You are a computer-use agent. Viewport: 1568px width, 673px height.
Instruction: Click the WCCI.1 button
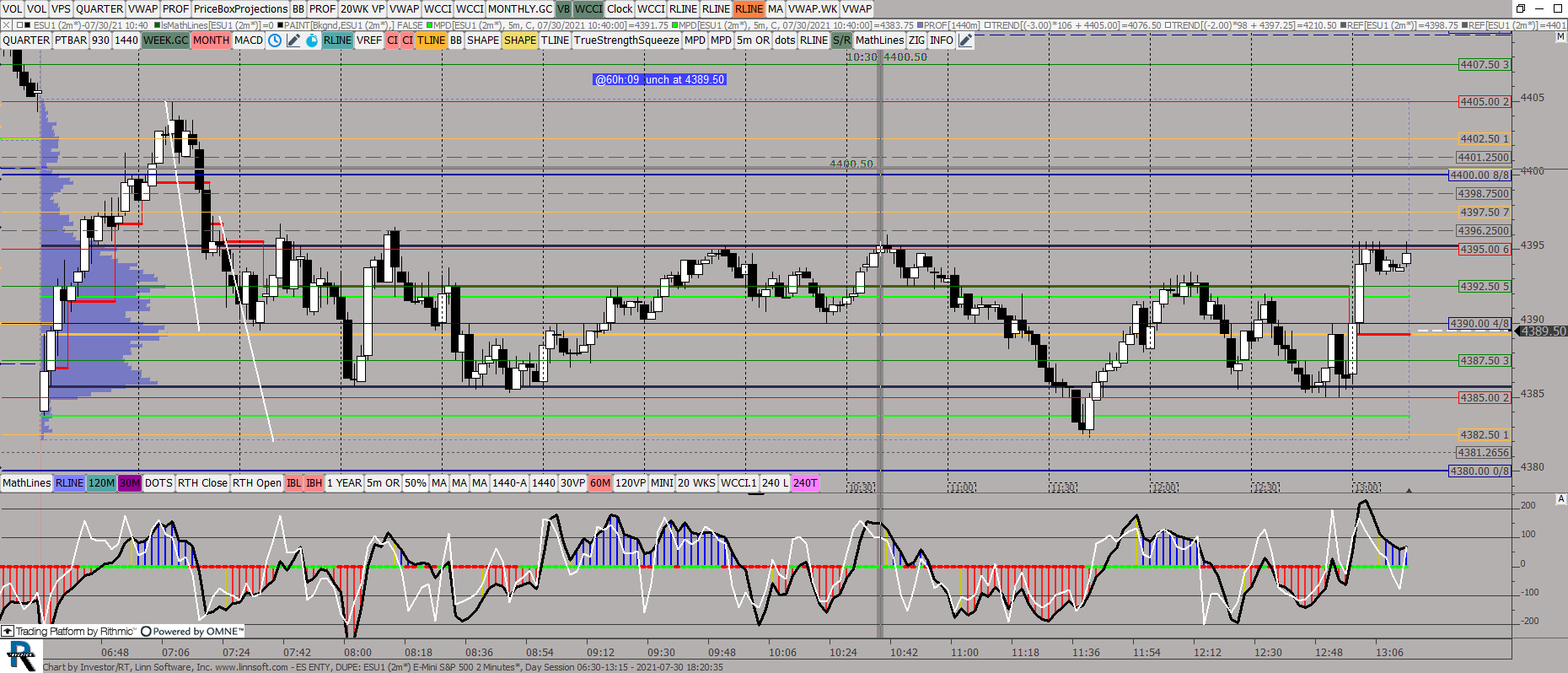(738, 483)
